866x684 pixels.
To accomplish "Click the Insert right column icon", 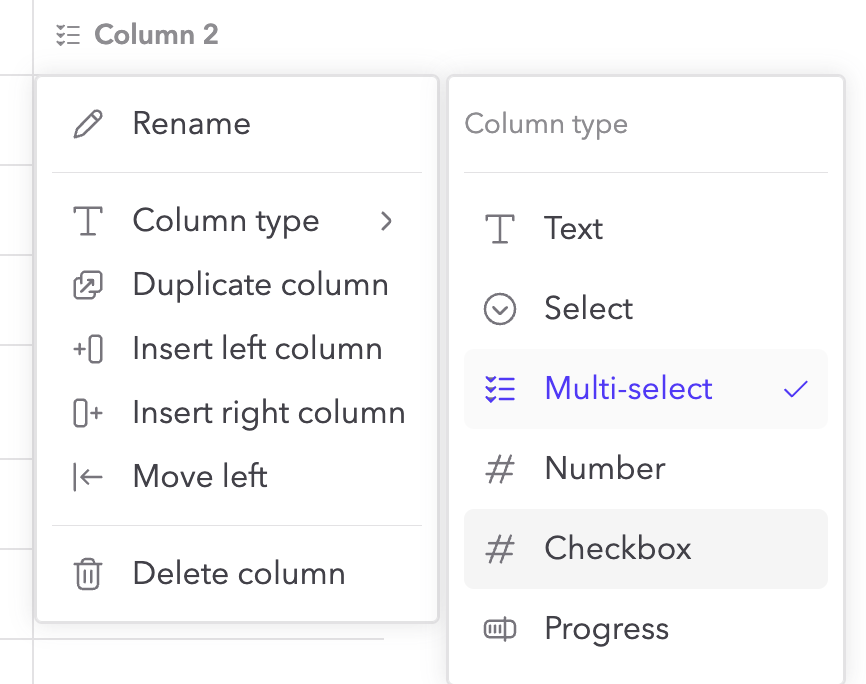I will [x=89, y=413].
